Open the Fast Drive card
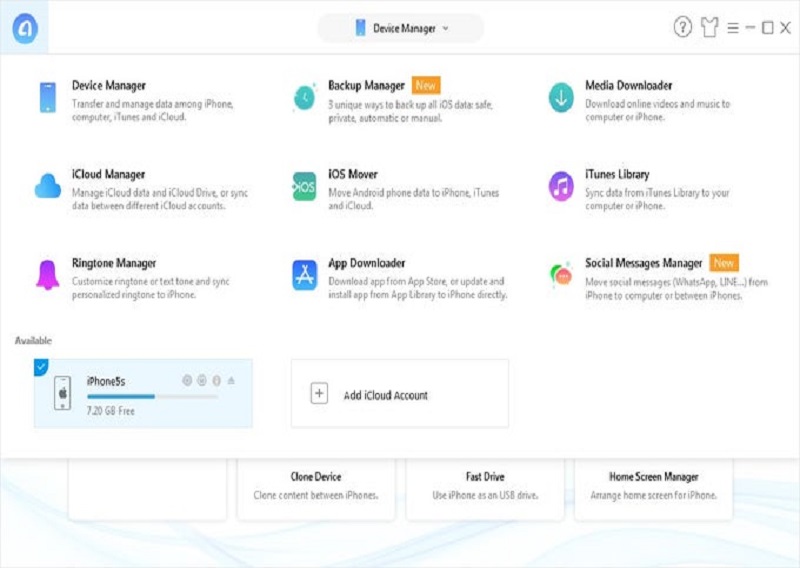 point(485,489)
